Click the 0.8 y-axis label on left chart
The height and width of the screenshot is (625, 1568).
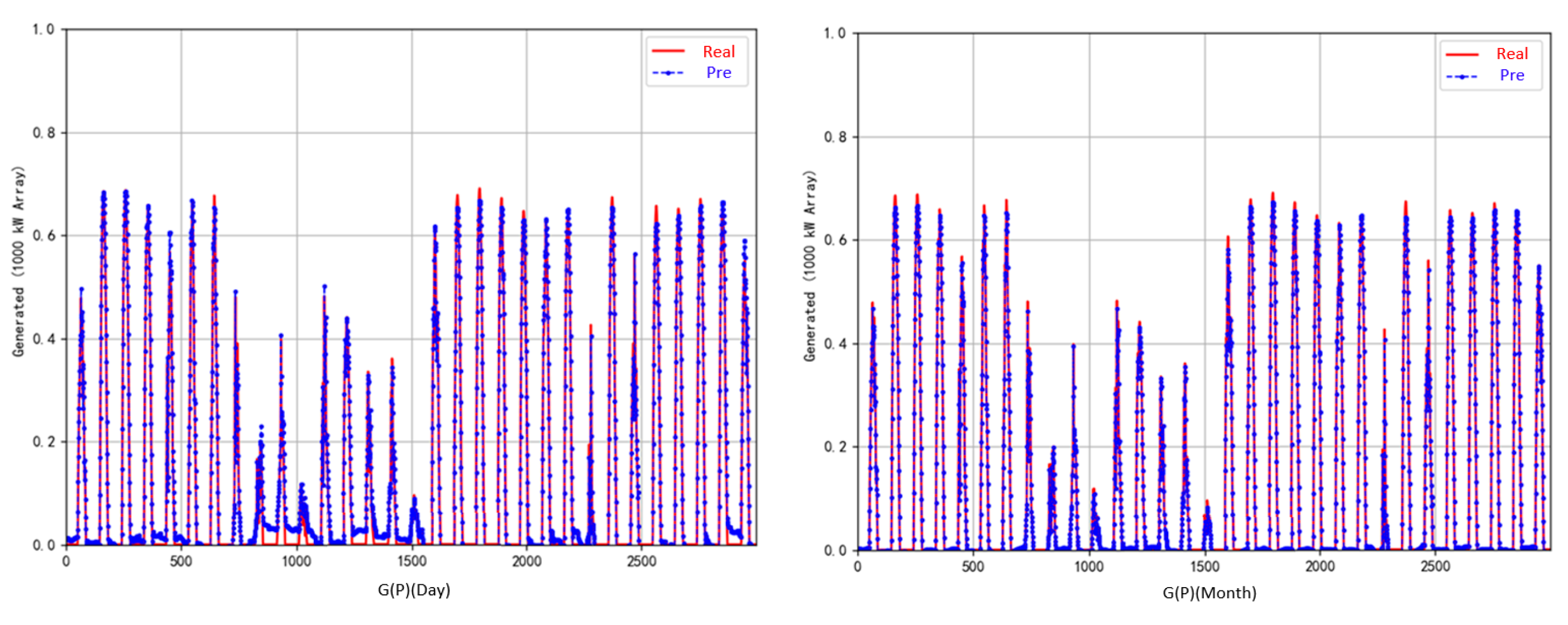pos(44,133)
